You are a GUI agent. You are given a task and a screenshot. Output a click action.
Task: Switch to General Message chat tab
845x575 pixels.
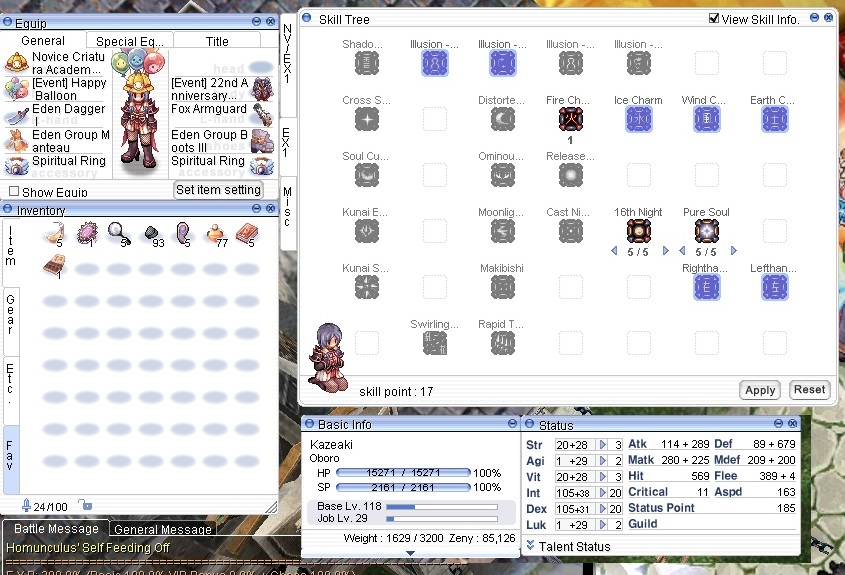tap(163, 529)
